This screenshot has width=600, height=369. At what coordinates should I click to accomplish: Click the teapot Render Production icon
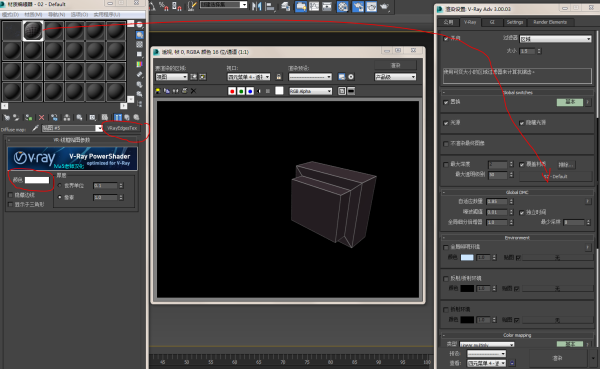coord(384,7)
